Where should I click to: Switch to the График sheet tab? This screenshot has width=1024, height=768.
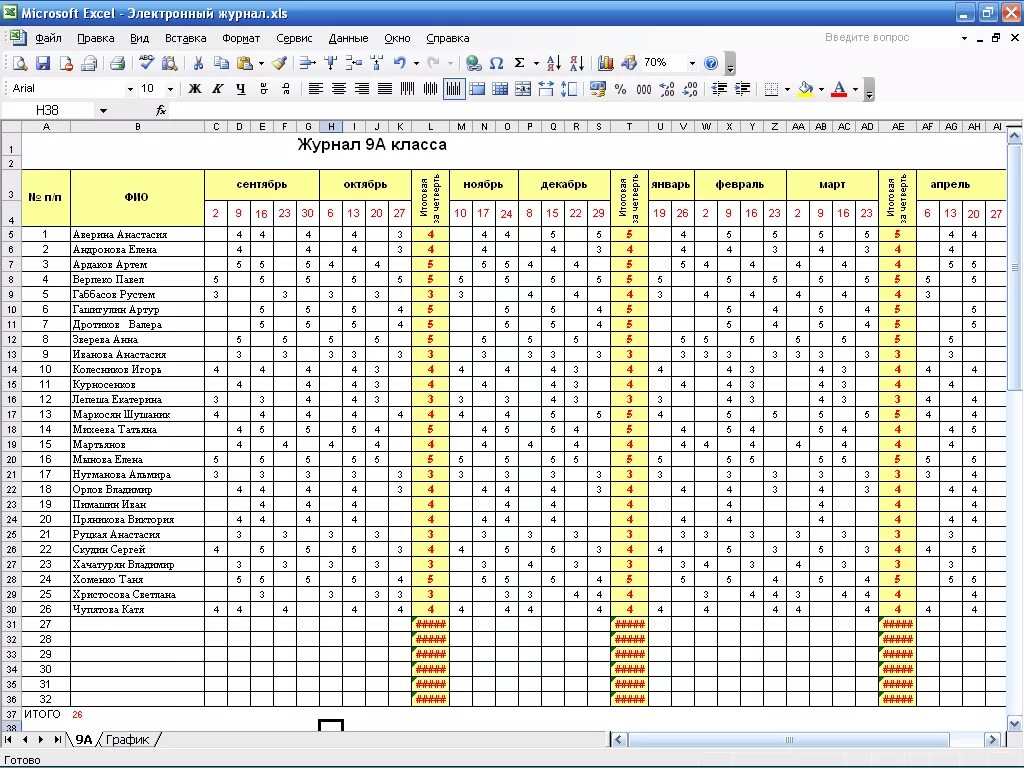(x=128, y=739)
